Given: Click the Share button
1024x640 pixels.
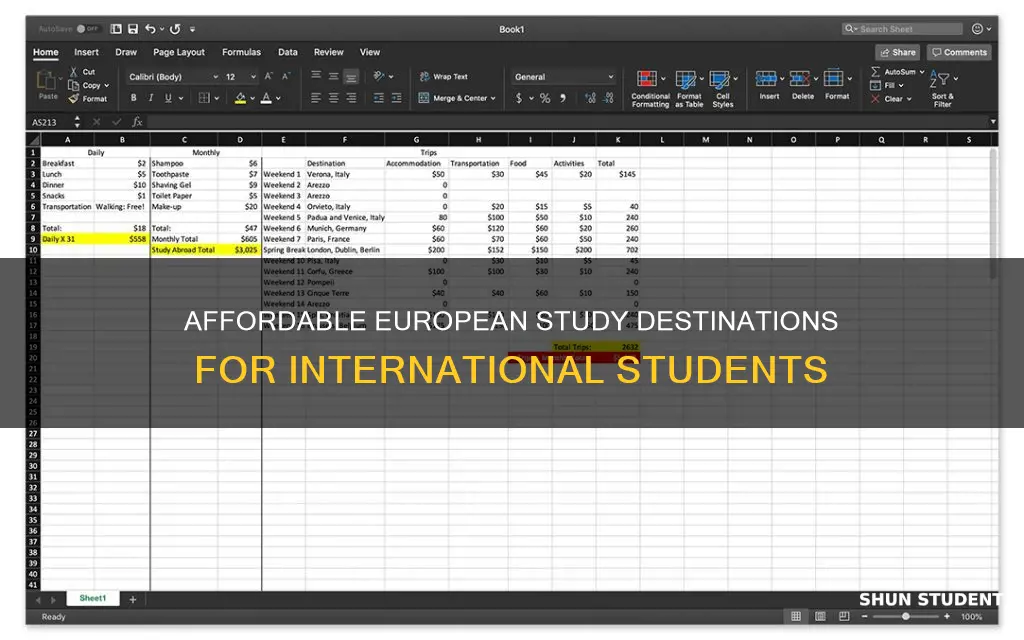Looking at the screenshot, I should coord(898,52).
